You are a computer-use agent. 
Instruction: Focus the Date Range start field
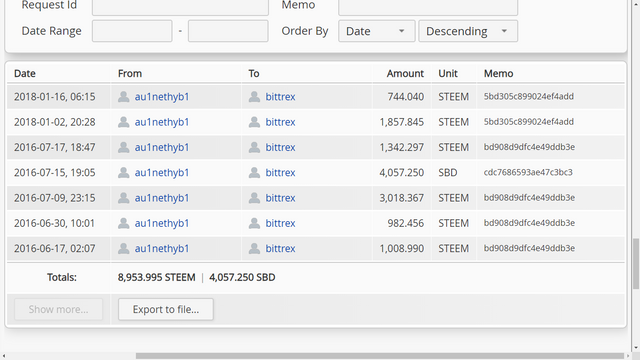(132, 31)
